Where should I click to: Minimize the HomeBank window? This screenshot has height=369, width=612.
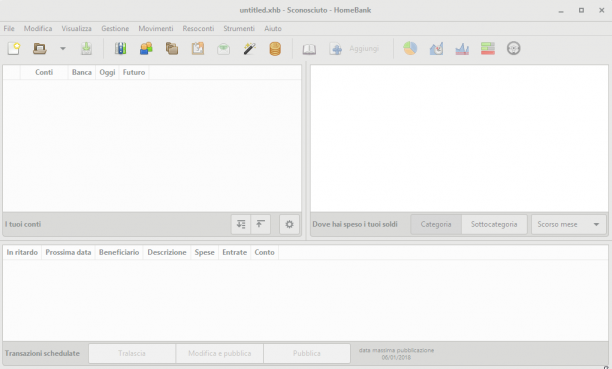[561, 11]
